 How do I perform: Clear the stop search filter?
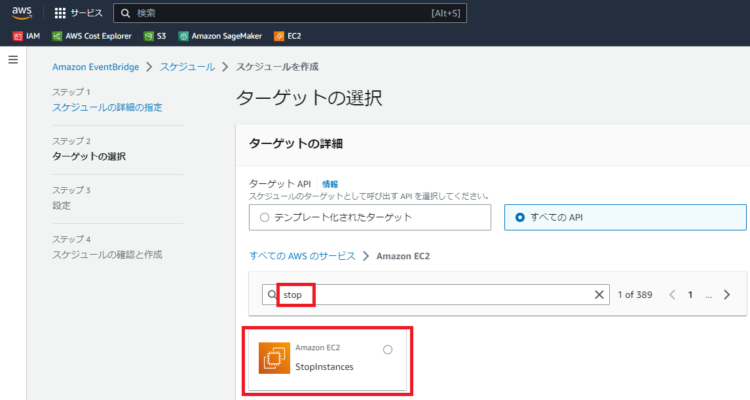[599, 295]
